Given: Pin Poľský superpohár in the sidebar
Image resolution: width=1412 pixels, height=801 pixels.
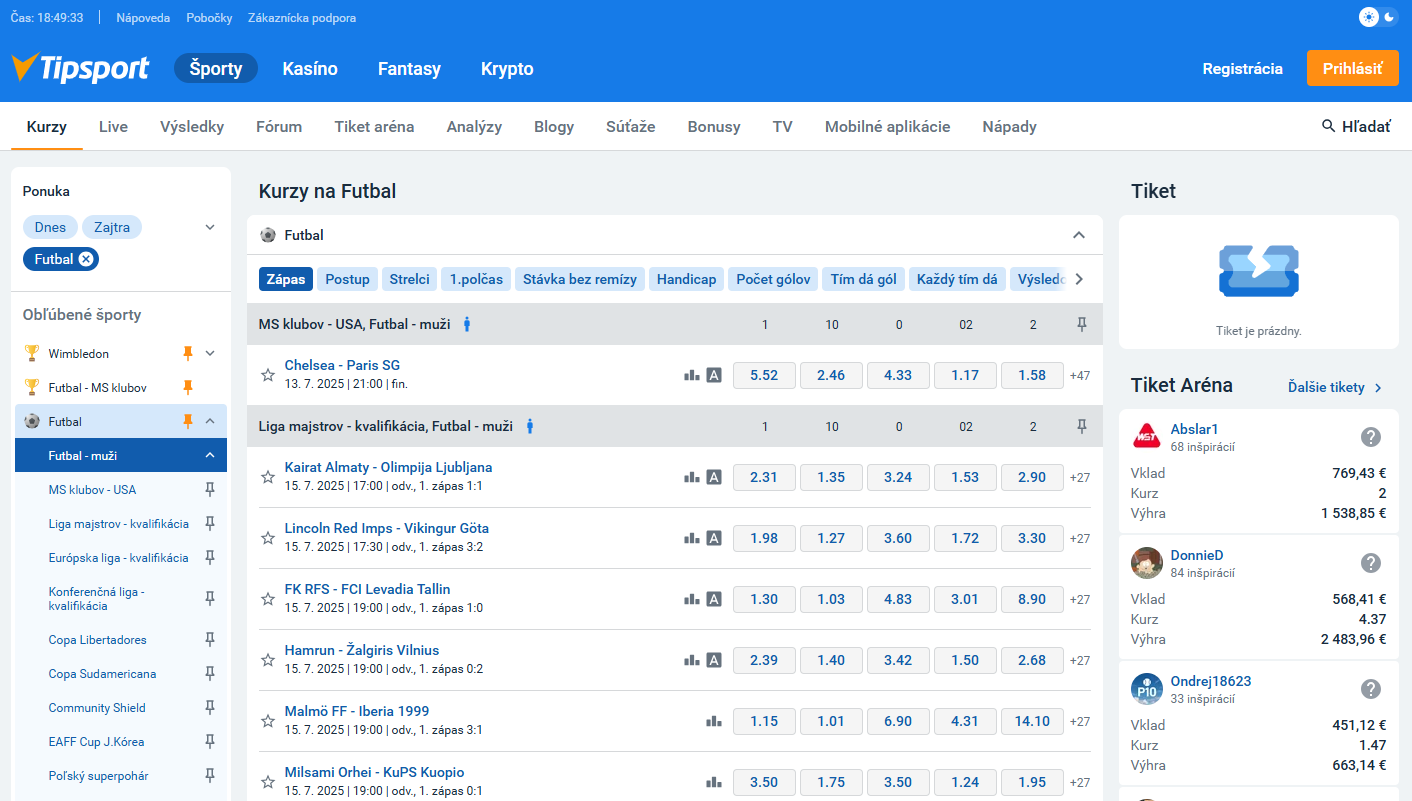Looking at the screenshot, I should click(210, 776).
